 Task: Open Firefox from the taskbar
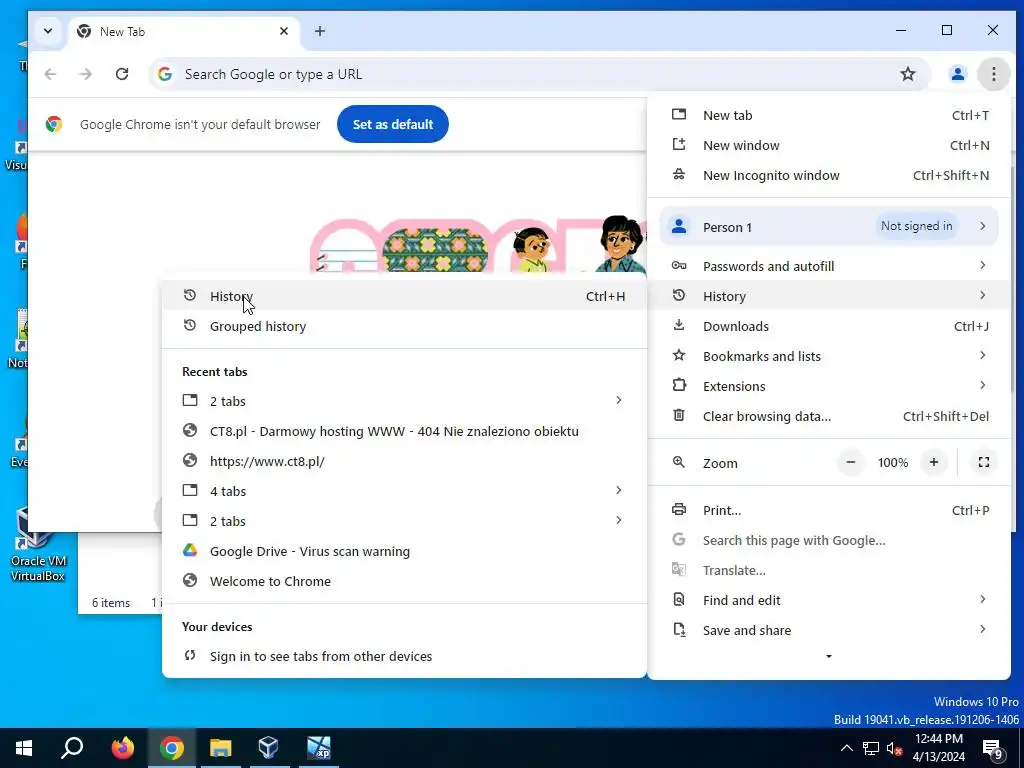click(122, 748)
